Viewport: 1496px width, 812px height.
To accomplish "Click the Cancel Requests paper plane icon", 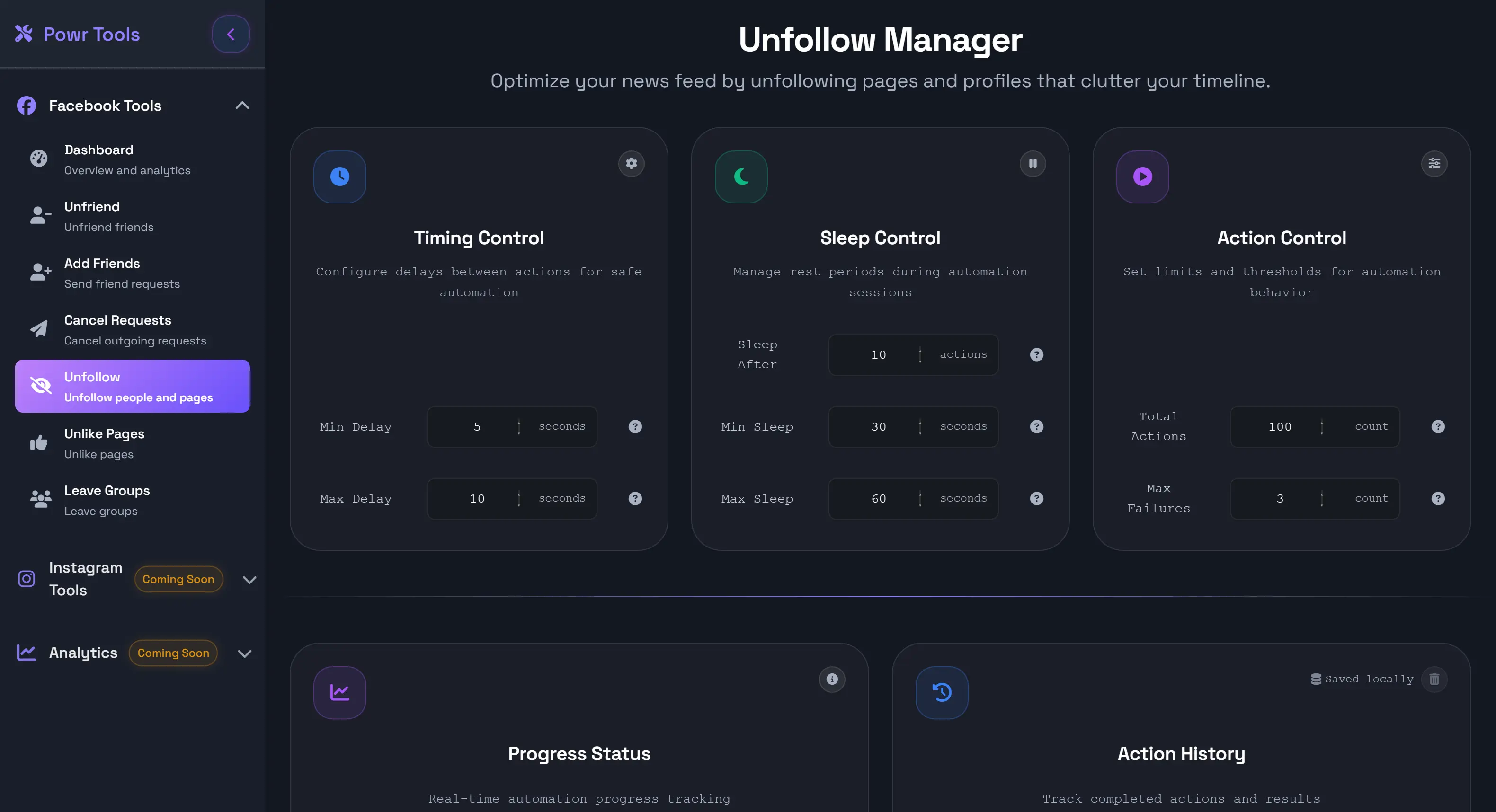I will pos(39,329).
